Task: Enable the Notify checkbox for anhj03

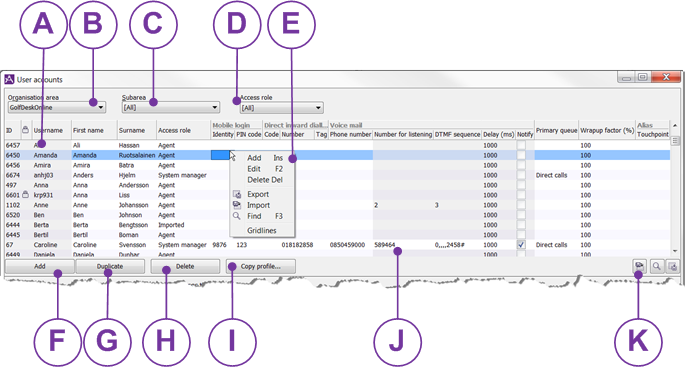Action: coord(521,175)
